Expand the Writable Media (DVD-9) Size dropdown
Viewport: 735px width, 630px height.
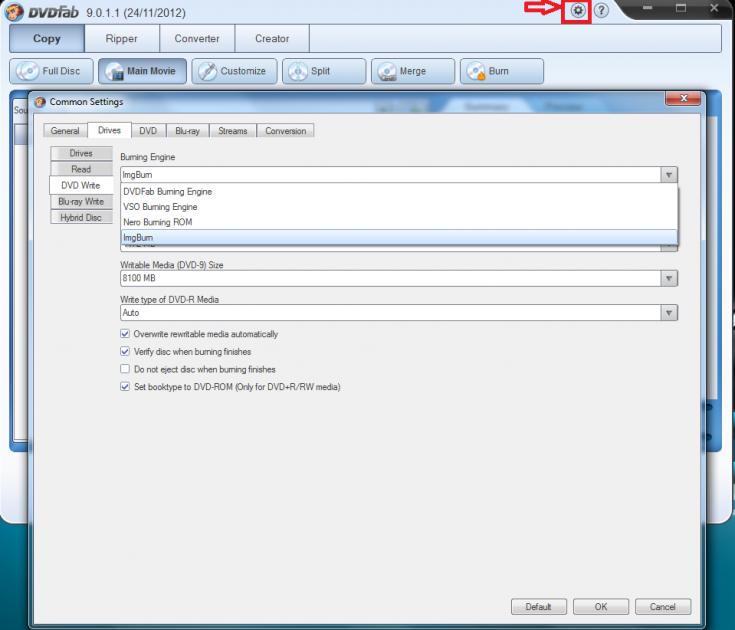point(669,278)
